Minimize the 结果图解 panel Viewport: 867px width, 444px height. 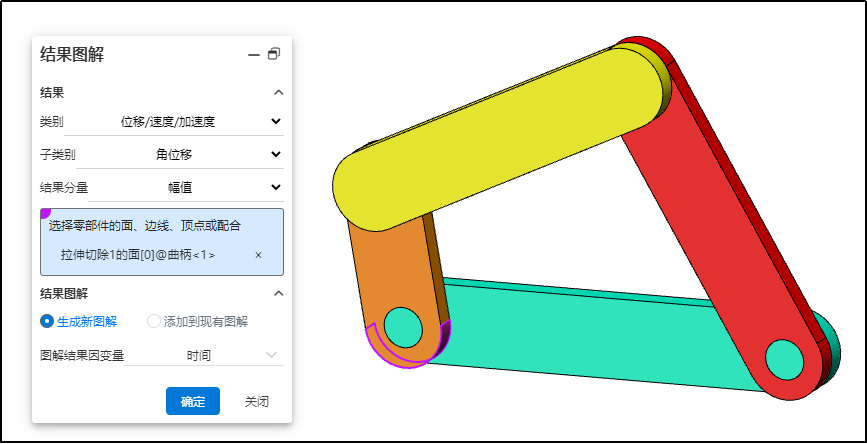(254, 55)
